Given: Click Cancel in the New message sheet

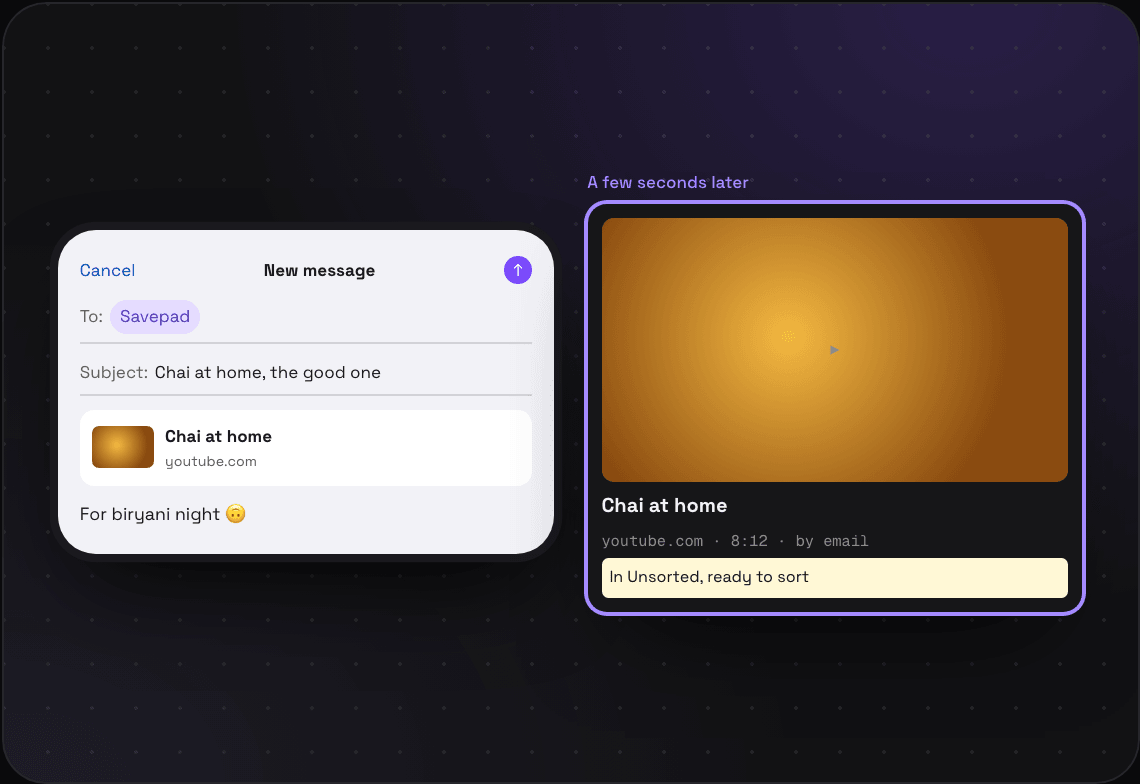Looking at the screenshot, I should (x=108, y=271).
